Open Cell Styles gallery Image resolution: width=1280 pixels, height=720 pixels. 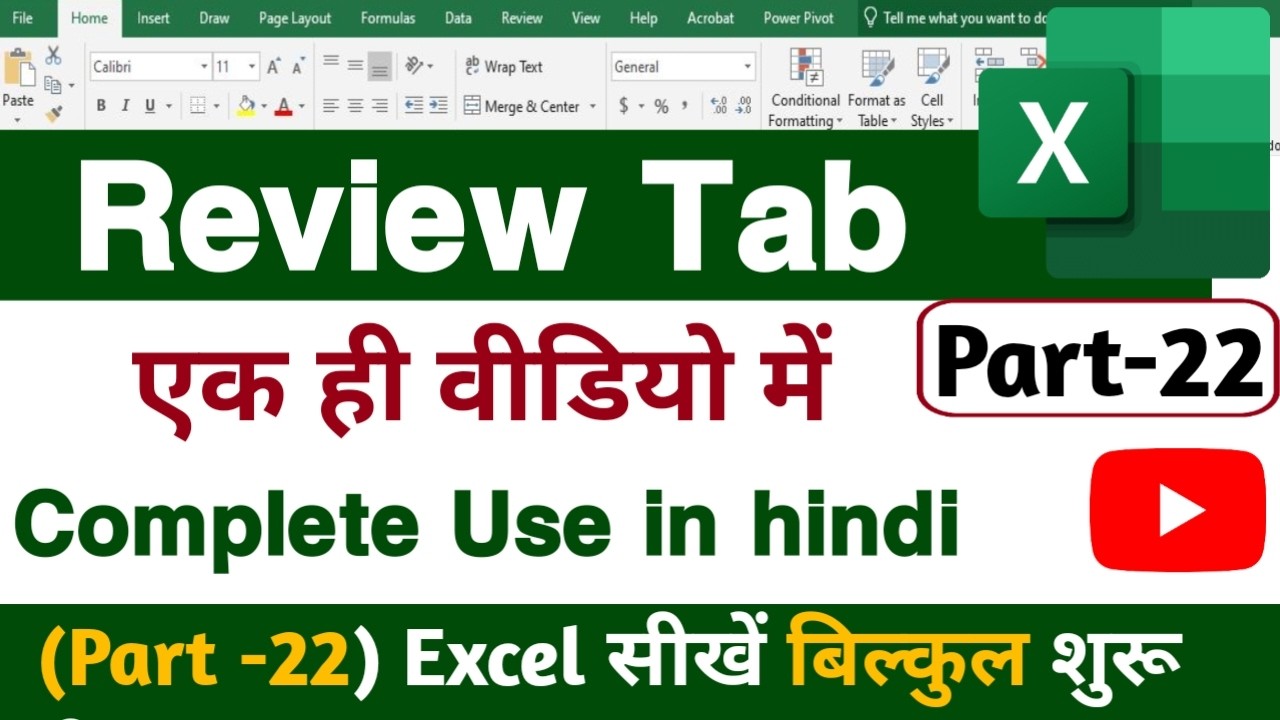932,88
